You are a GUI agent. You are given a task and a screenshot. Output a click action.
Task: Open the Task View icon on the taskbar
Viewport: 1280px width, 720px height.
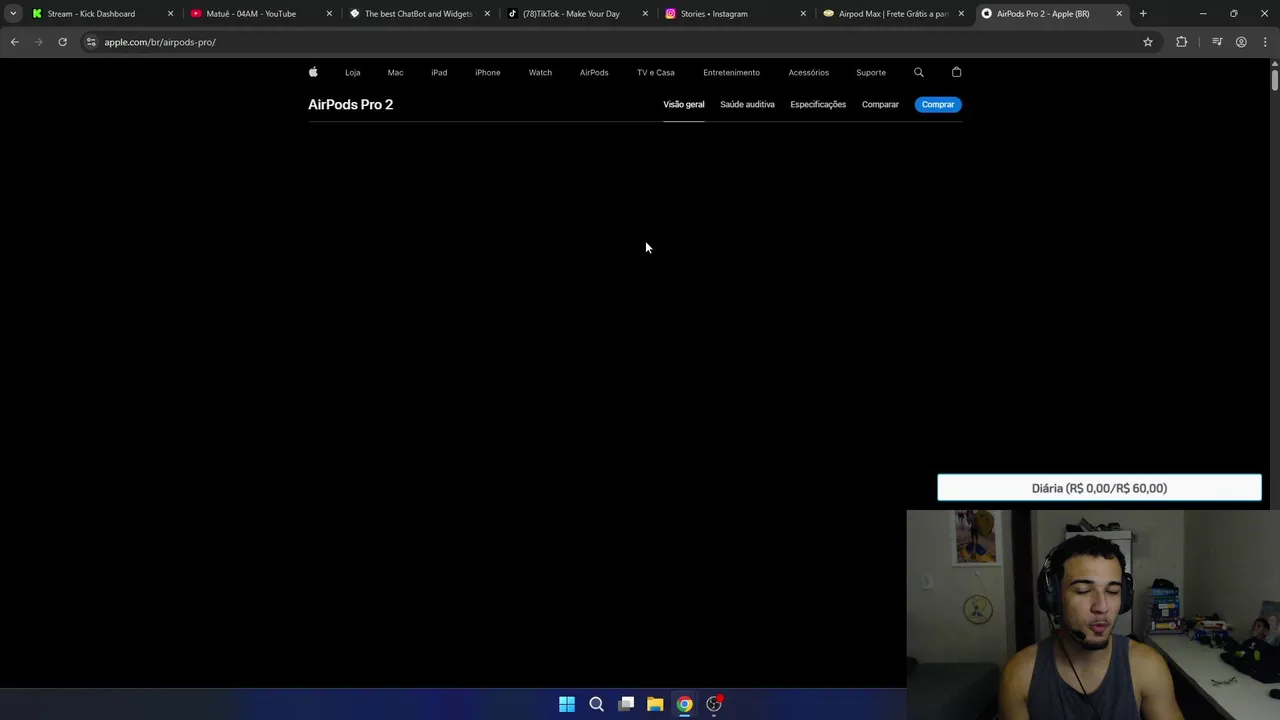(626, 704)
